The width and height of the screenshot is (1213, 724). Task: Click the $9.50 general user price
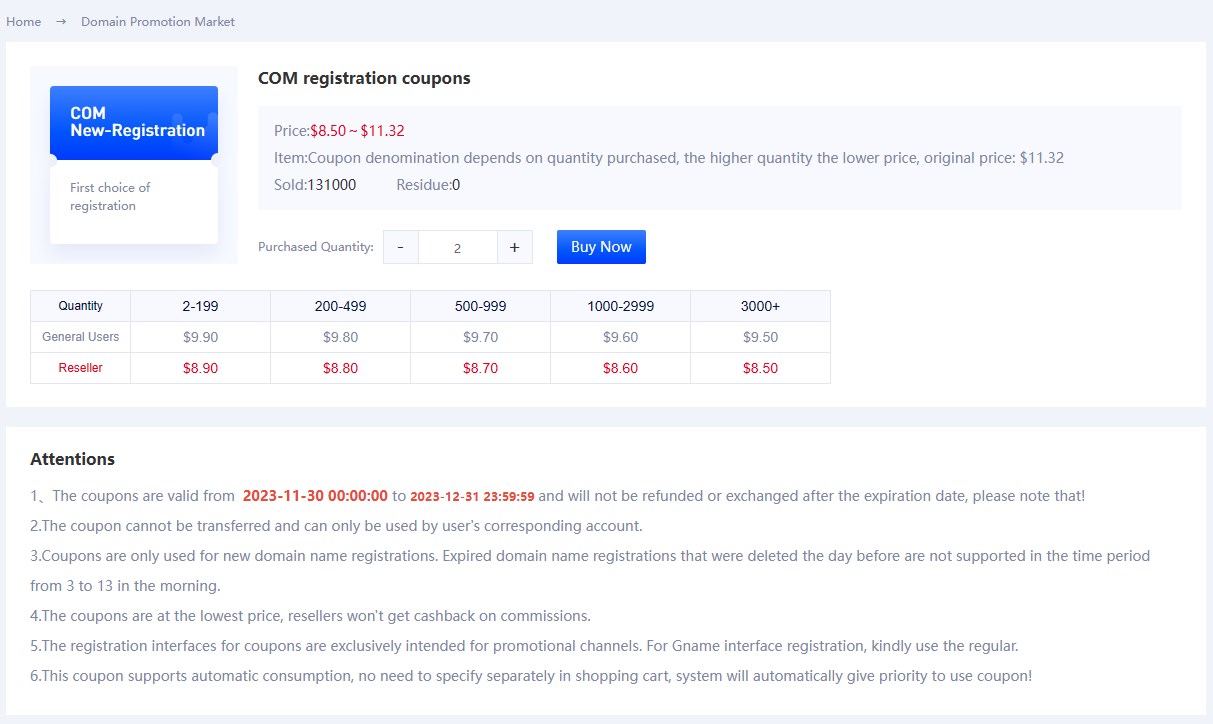click(760, 337)
